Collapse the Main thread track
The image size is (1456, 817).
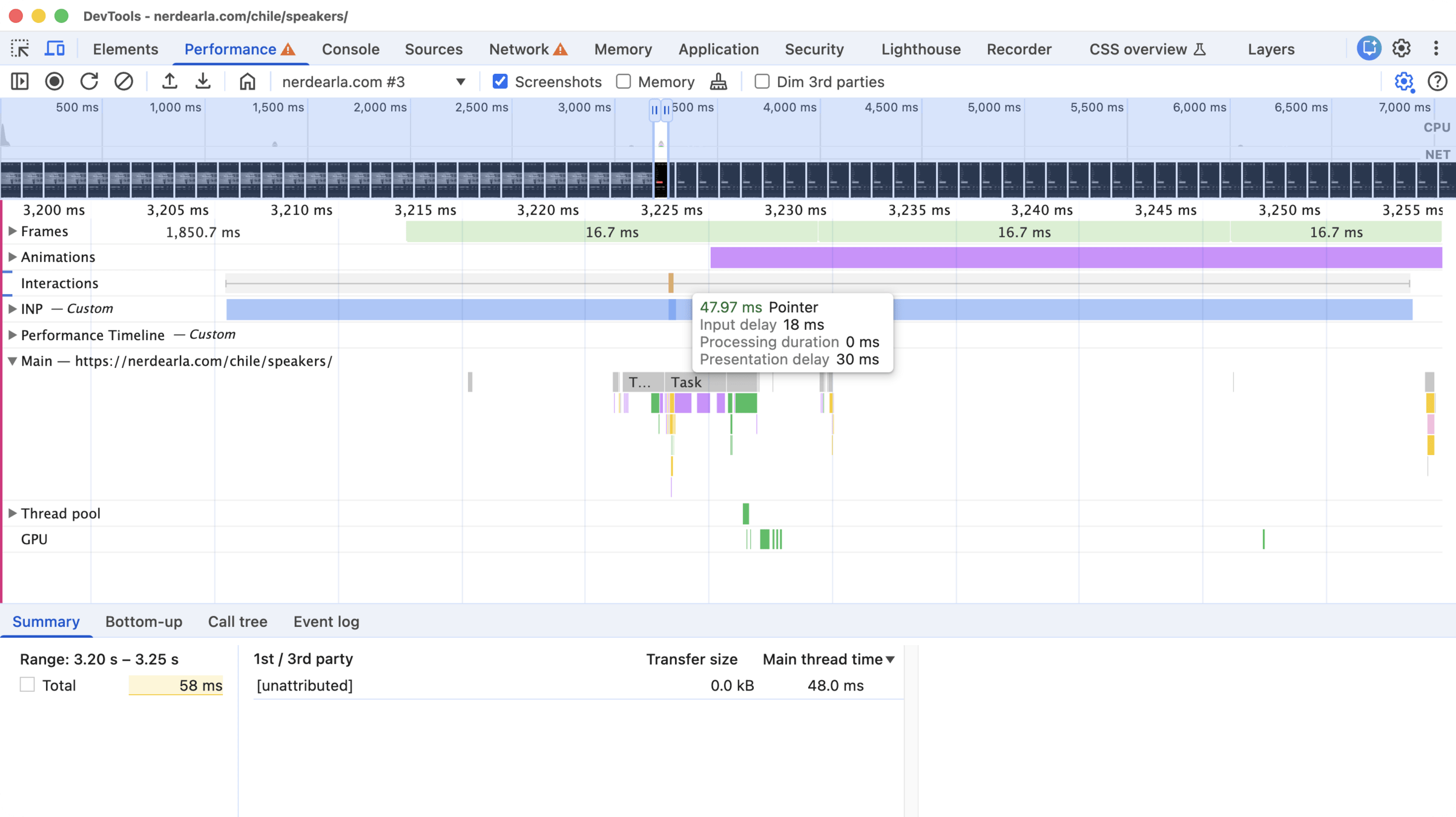pyautogui.click(x=12, y=361)
